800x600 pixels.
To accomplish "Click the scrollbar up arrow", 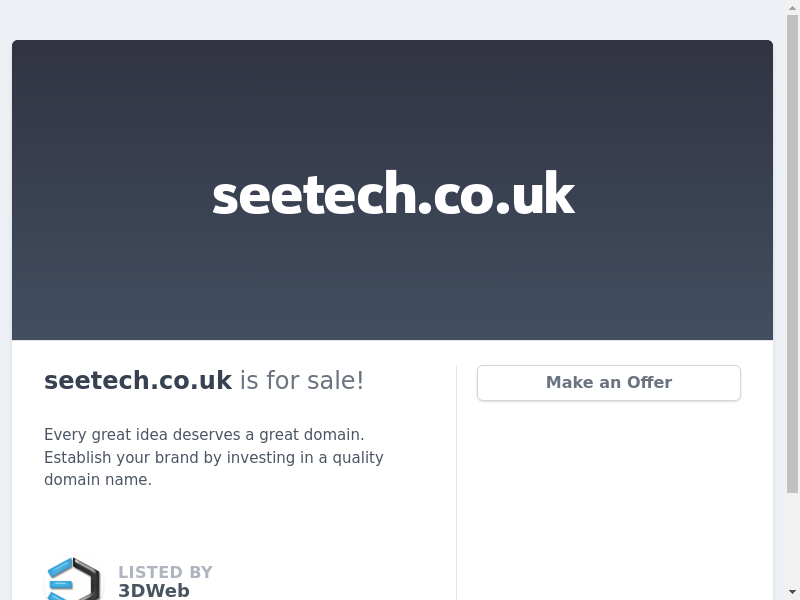I will (x=792, y=8).
